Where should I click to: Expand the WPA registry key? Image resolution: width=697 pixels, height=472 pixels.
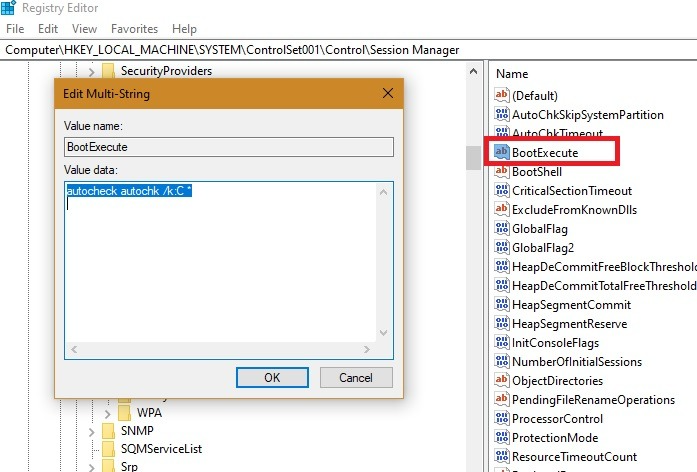pos(107,413)
